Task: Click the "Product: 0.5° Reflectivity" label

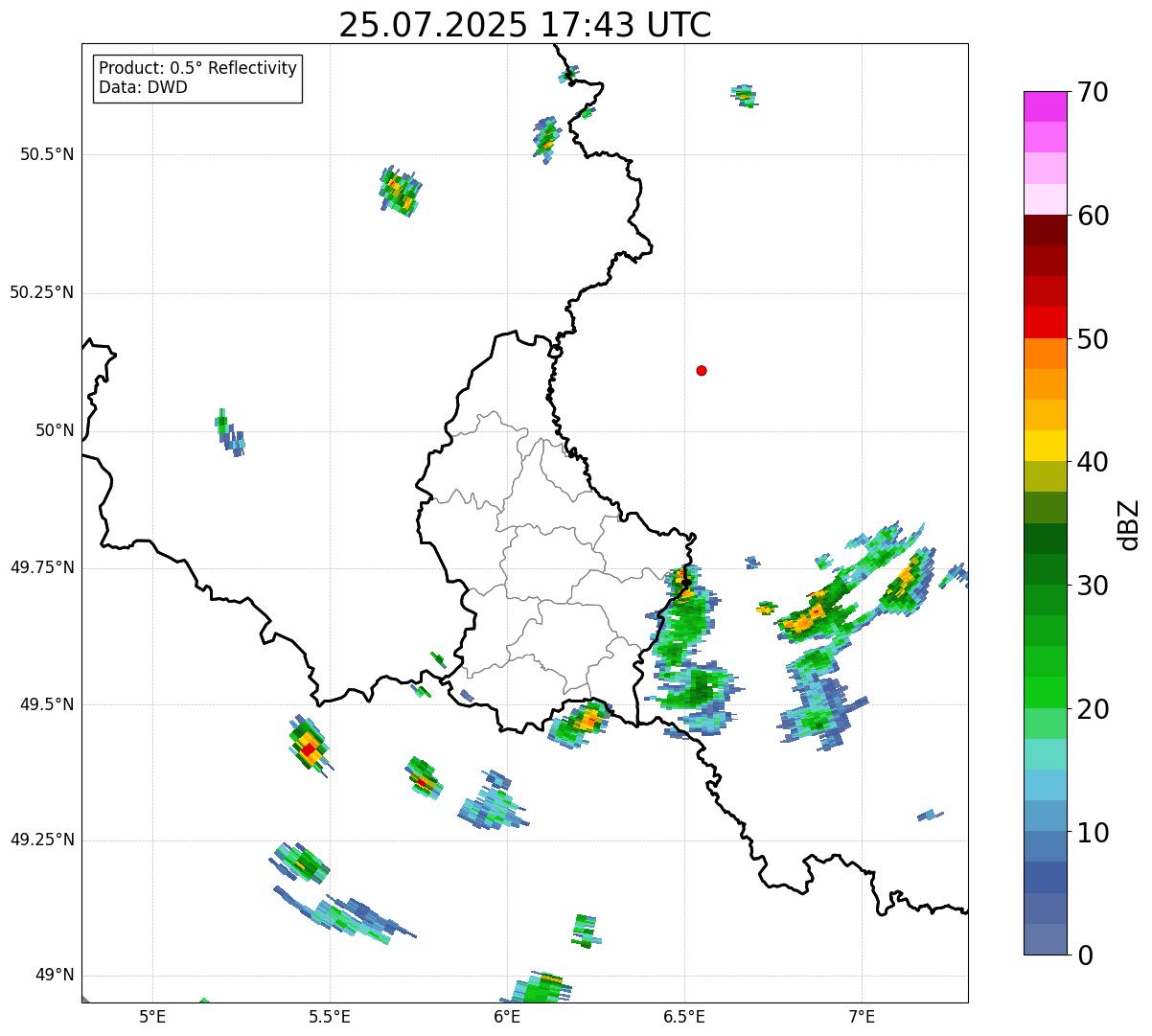Action: 197,68
